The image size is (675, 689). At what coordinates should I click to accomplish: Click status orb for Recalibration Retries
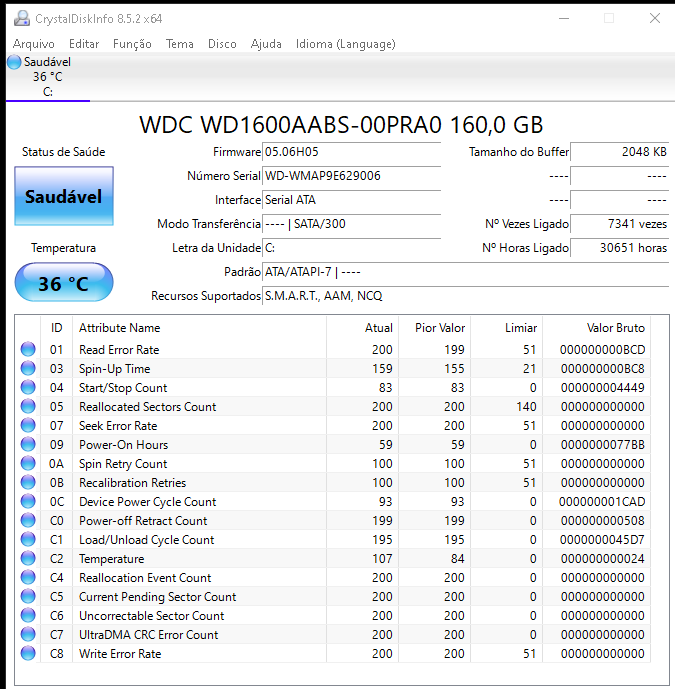tap(28, 482)
